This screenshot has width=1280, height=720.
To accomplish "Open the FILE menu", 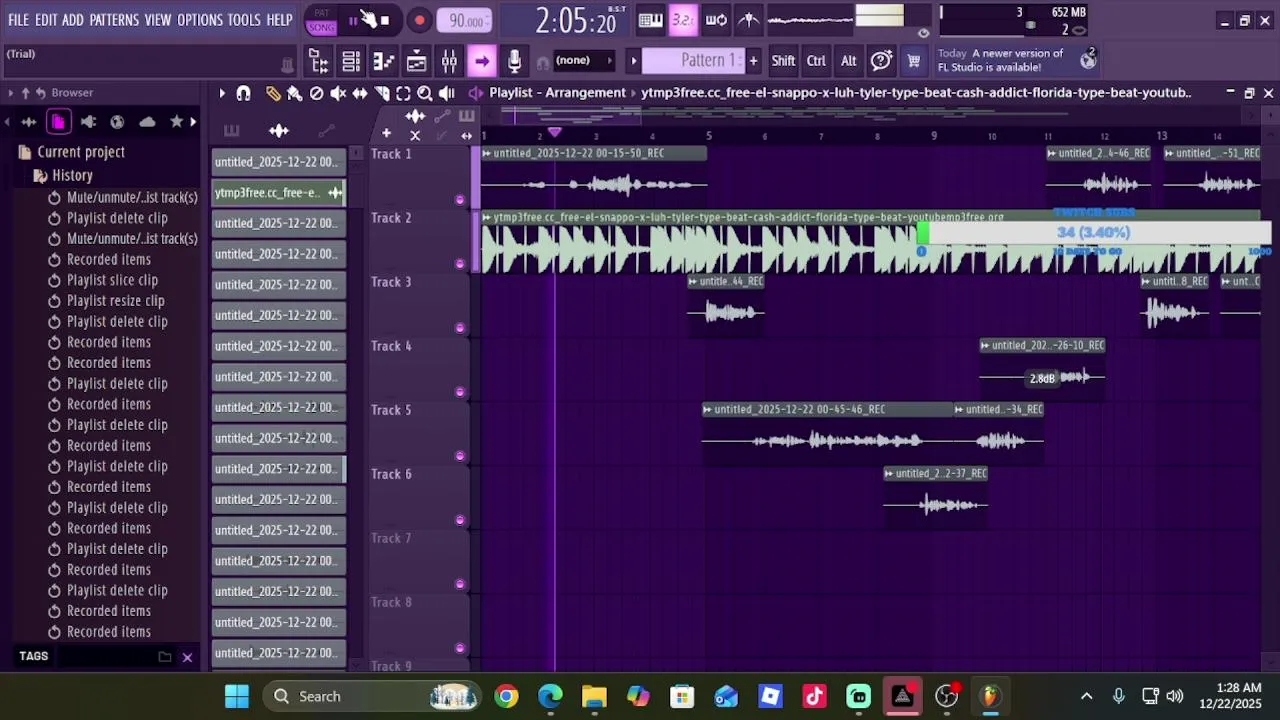I will [18, 20].
